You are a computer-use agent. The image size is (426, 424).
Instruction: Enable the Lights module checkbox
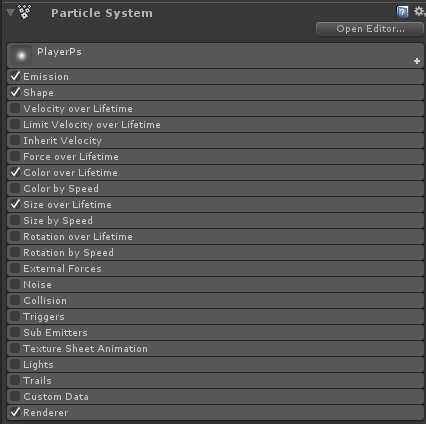click(15, 364)
